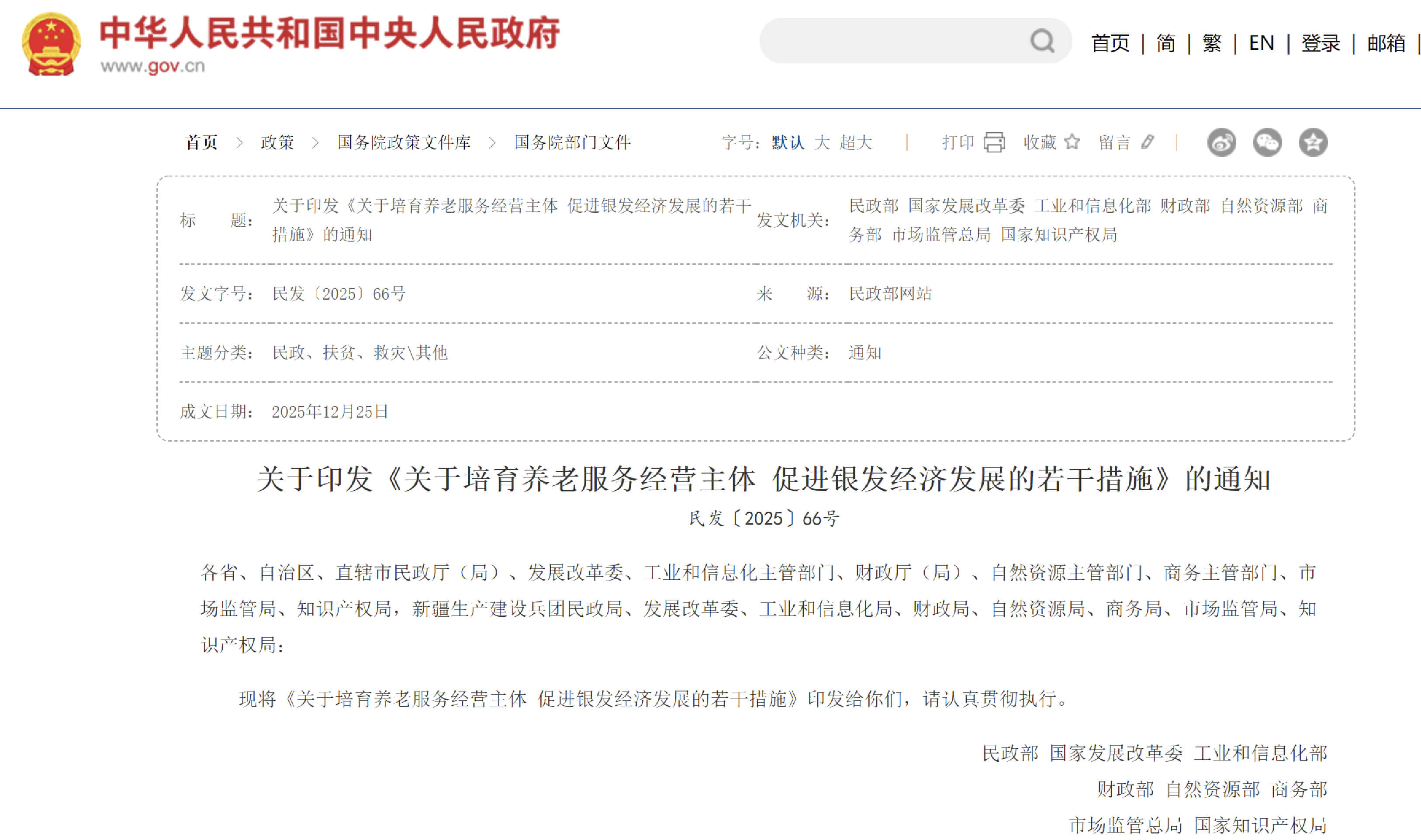This screenshot has height=840, width=1421.
Task: Share to Weibo icon
Action: tap(1221, 143)
